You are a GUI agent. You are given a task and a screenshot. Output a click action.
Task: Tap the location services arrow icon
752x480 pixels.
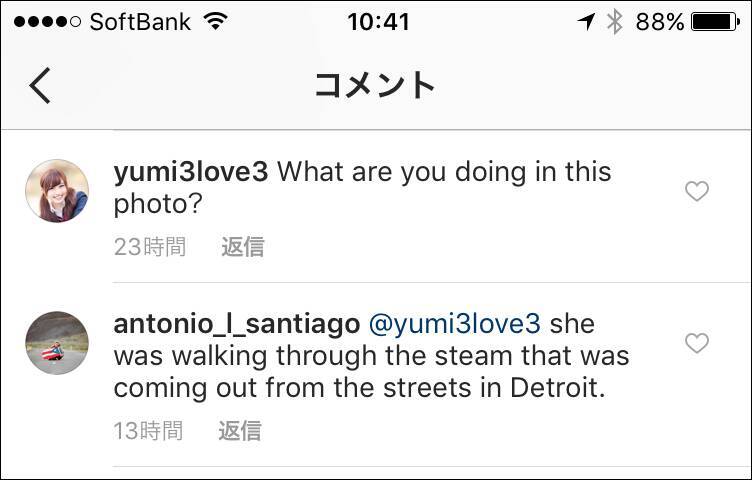pos(586,22)
